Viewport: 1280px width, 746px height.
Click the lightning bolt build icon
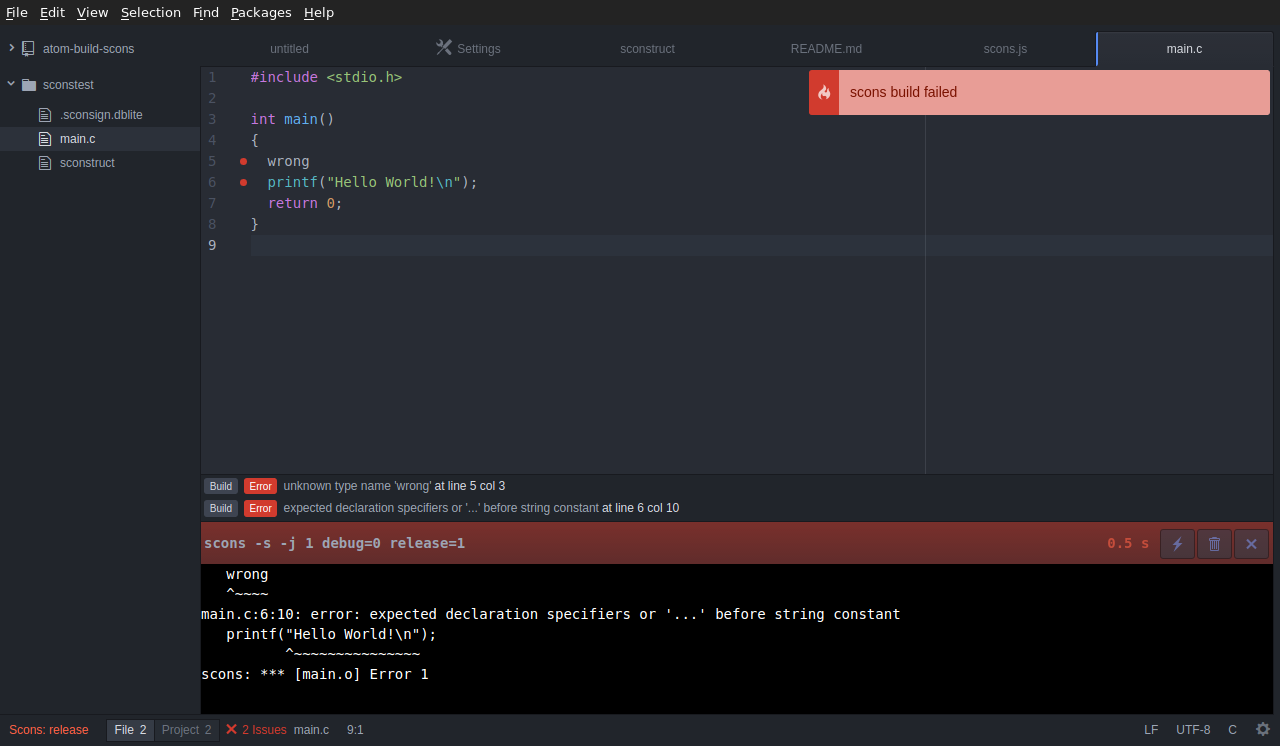1177,544
